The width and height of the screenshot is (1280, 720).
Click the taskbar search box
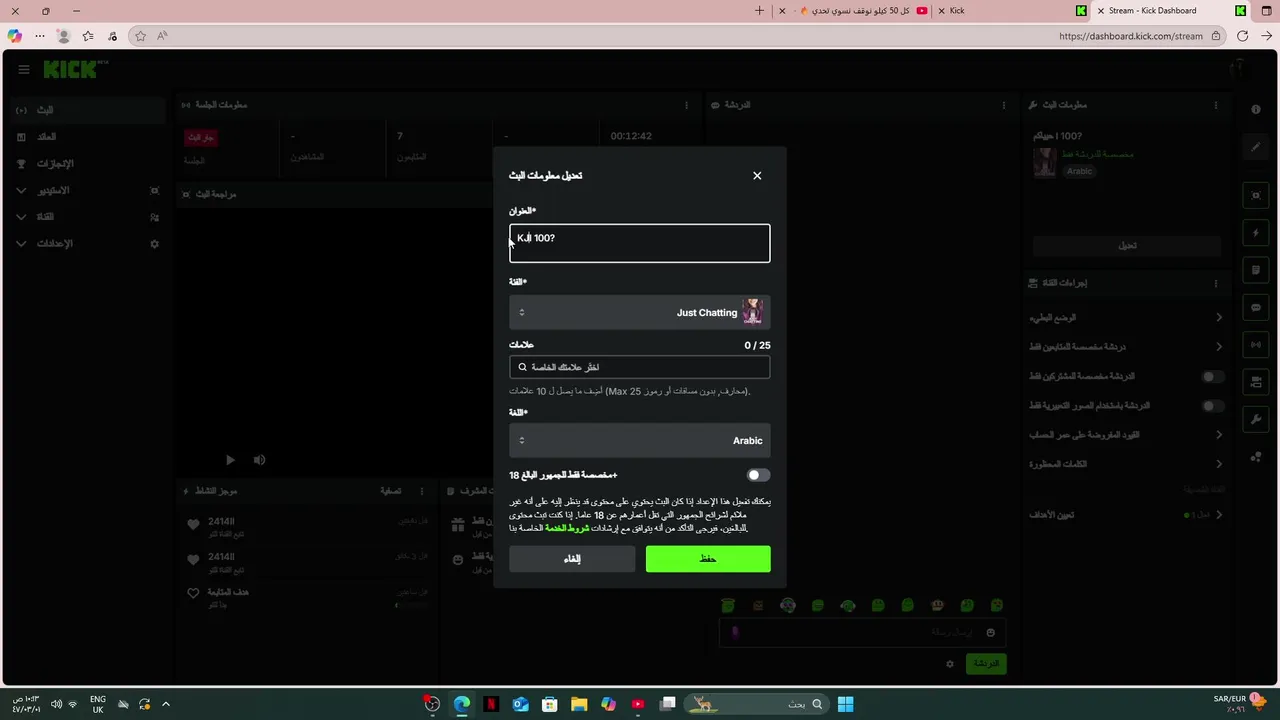(756, 704)
